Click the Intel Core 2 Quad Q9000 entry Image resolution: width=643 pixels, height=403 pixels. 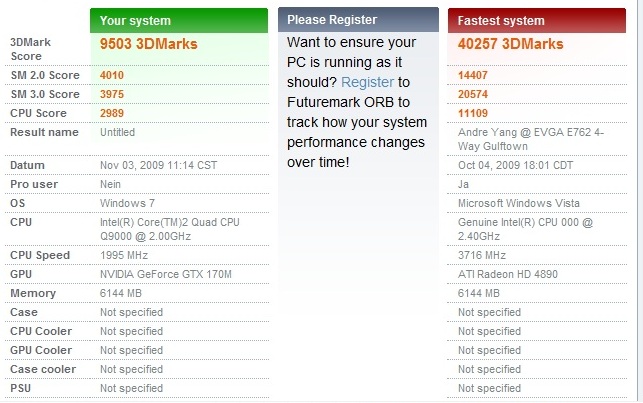pos(168,229)
